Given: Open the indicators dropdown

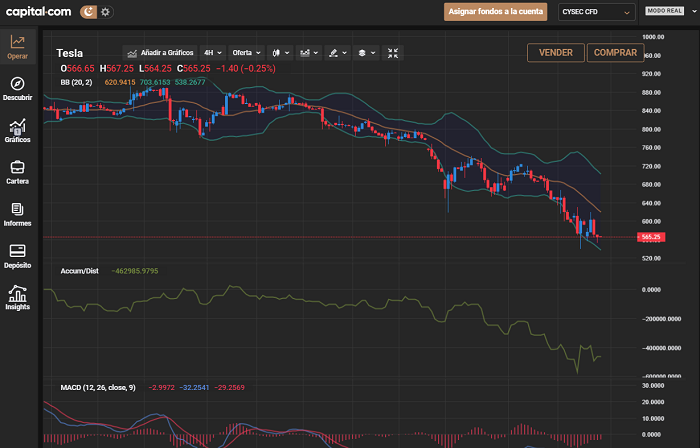Looking at the screenshot, I should click(308, 53).
